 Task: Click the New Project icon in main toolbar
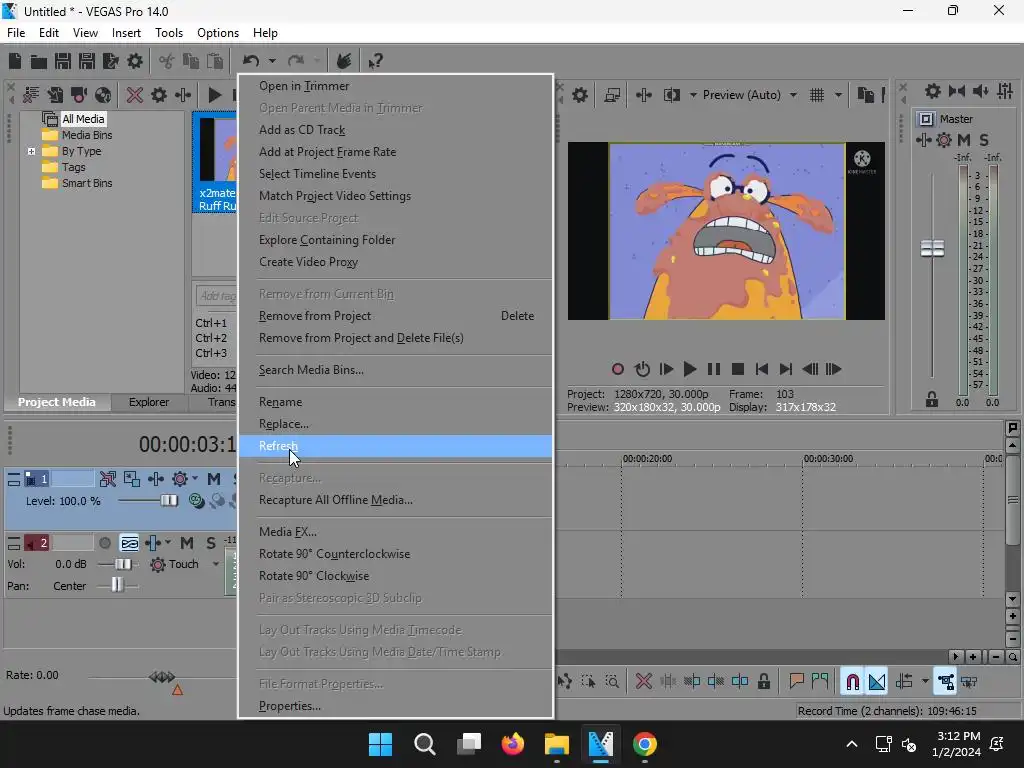tap(15, 61)
